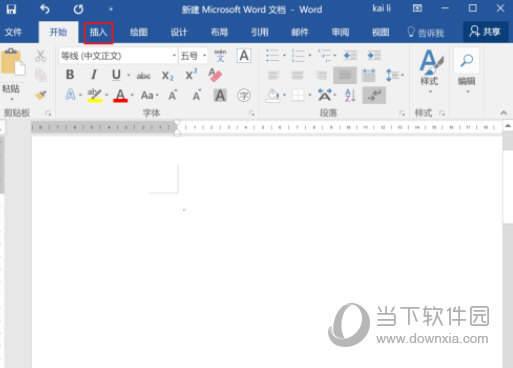Click the shrink font size icon

click(x=197, y=95)
